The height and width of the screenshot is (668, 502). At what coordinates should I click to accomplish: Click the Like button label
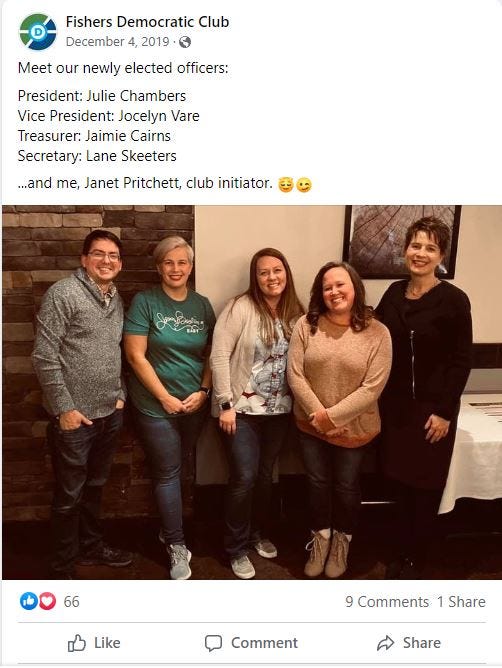(x=107, y=642)
